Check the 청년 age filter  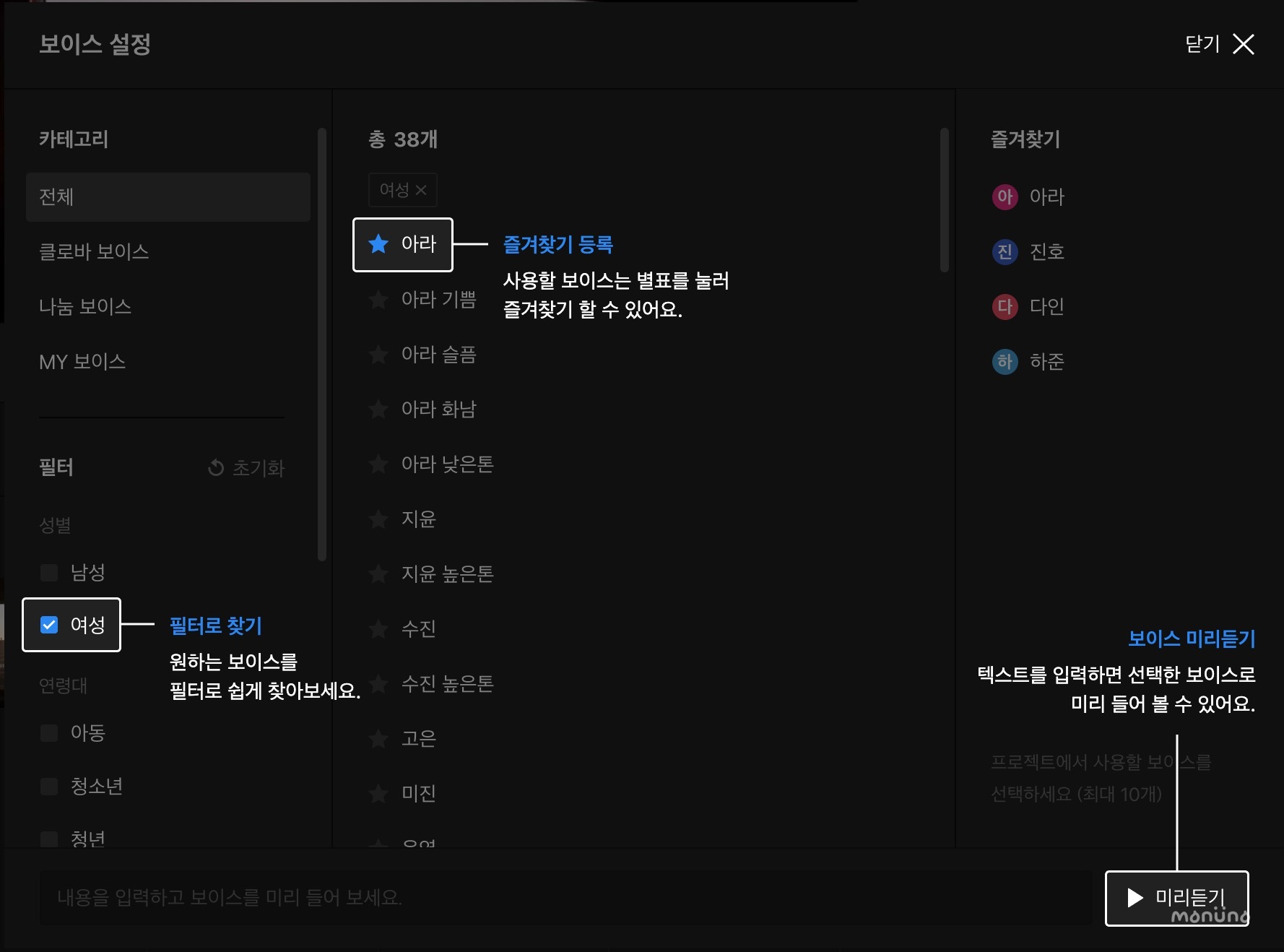coord(49,839)
